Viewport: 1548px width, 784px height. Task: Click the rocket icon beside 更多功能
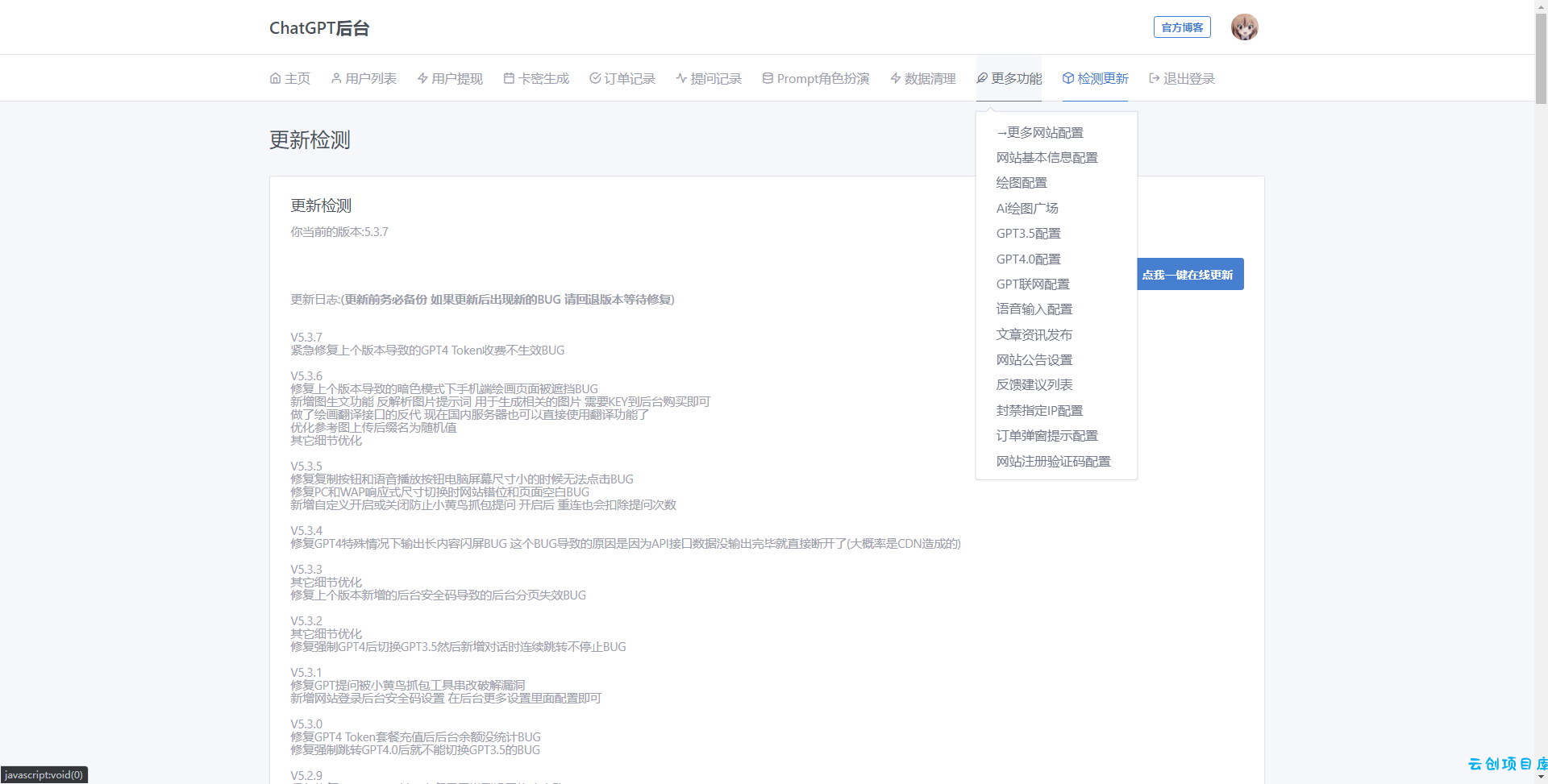[982, 78]
